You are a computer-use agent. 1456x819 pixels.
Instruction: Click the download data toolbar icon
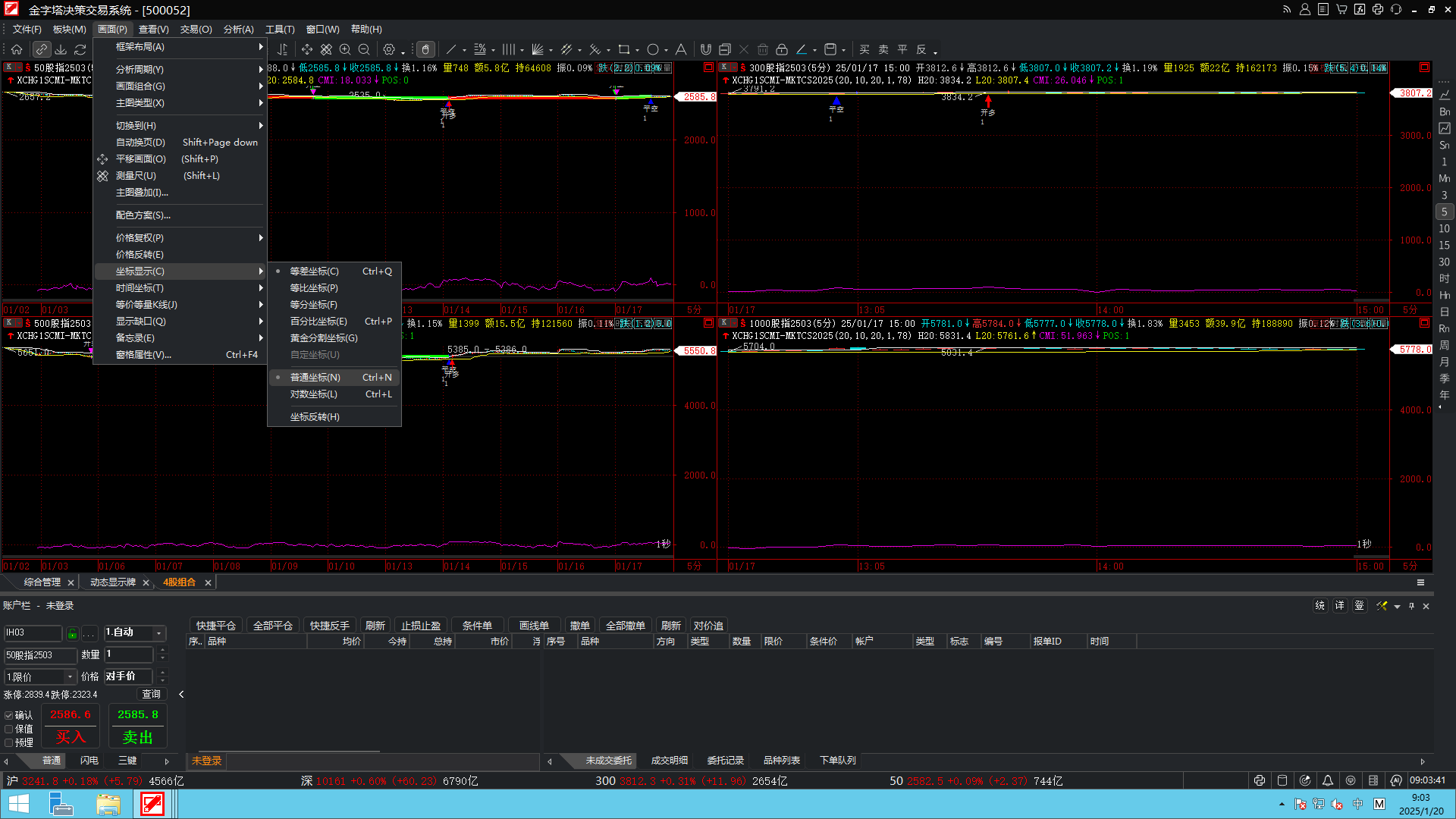(x=61, y=49)
